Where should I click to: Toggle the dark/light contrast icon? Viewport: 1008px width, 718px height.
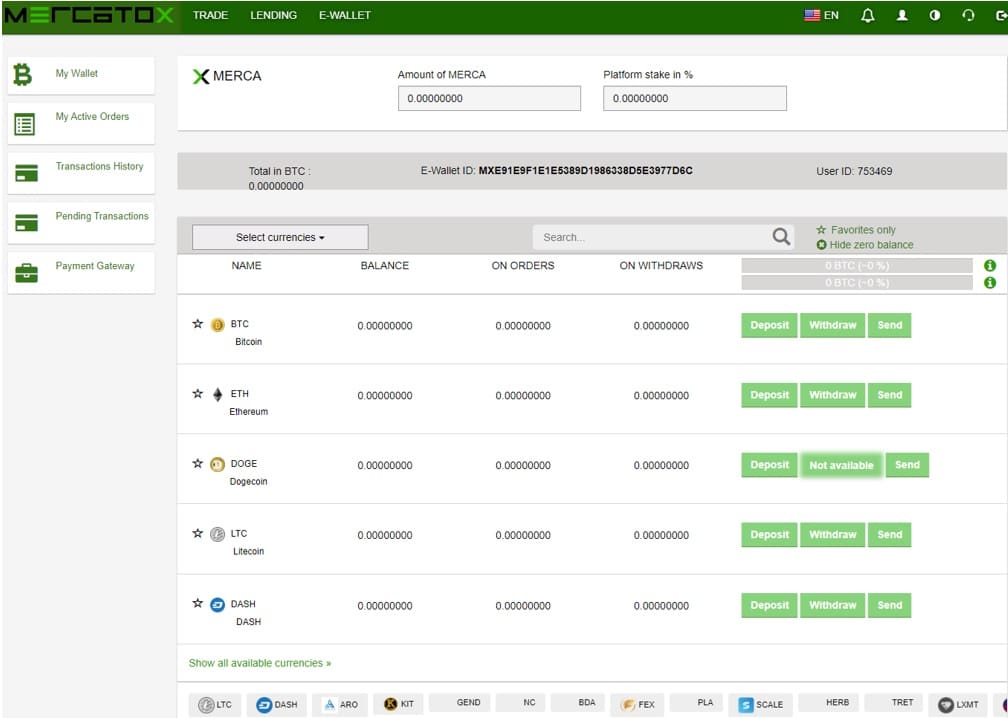click(935, 15)
